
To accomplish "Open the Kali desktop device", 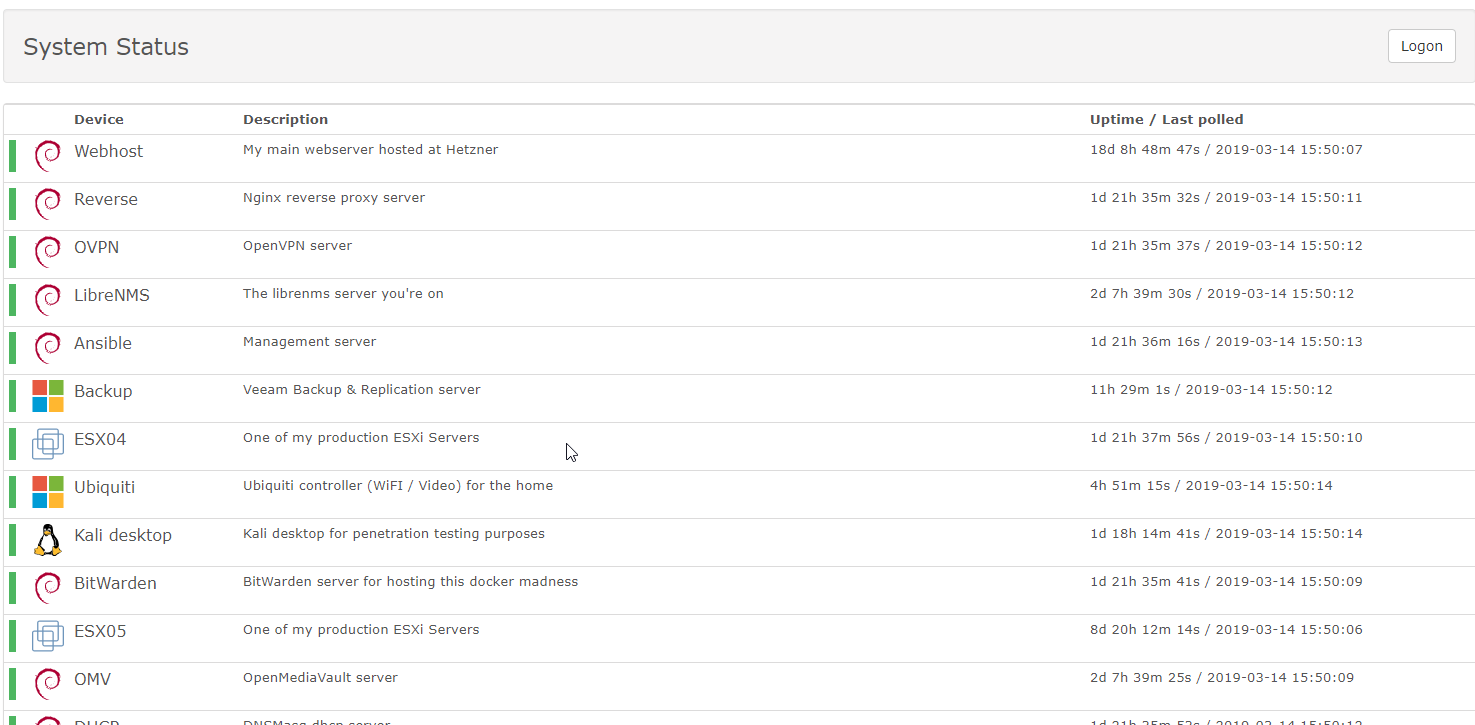I will coord(123,535).
